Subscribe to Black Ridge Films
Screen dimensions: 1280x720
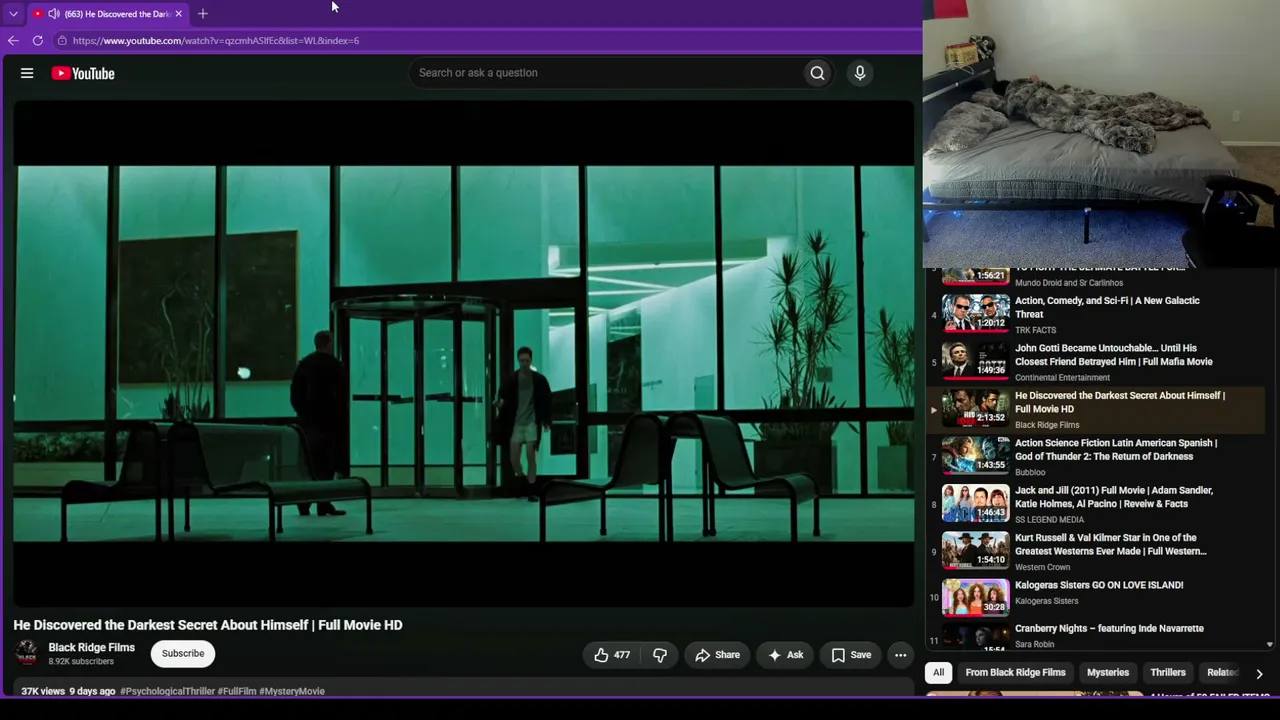[x=183, y=654]
